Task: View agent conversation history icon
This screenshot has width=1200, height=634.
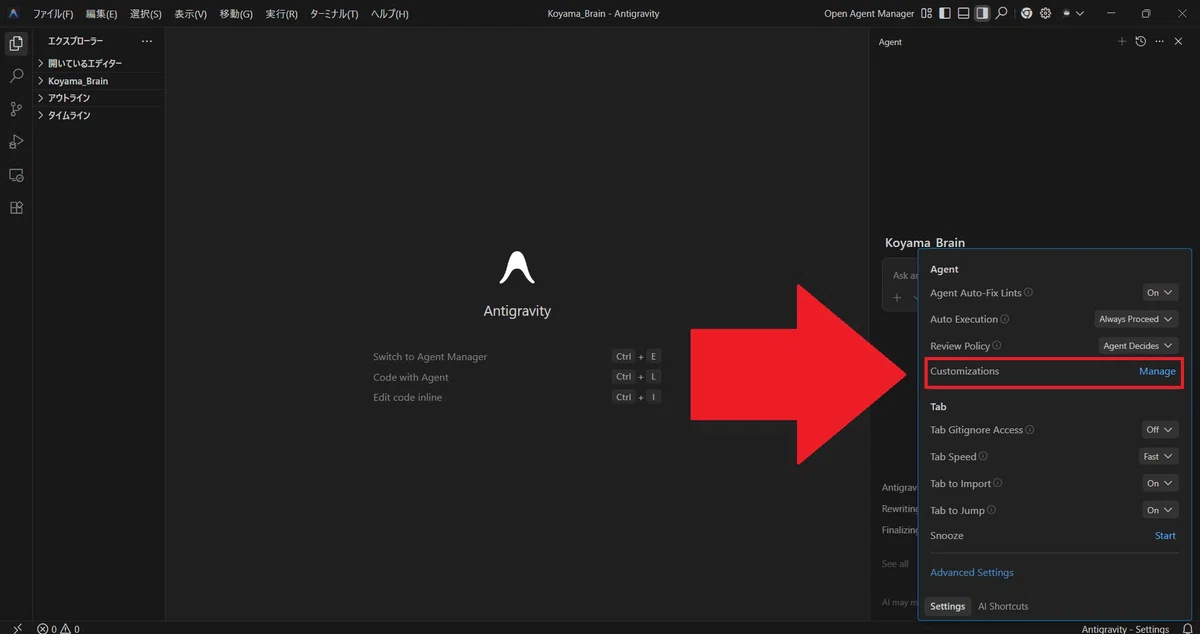Action: (x=1140, y=42)
